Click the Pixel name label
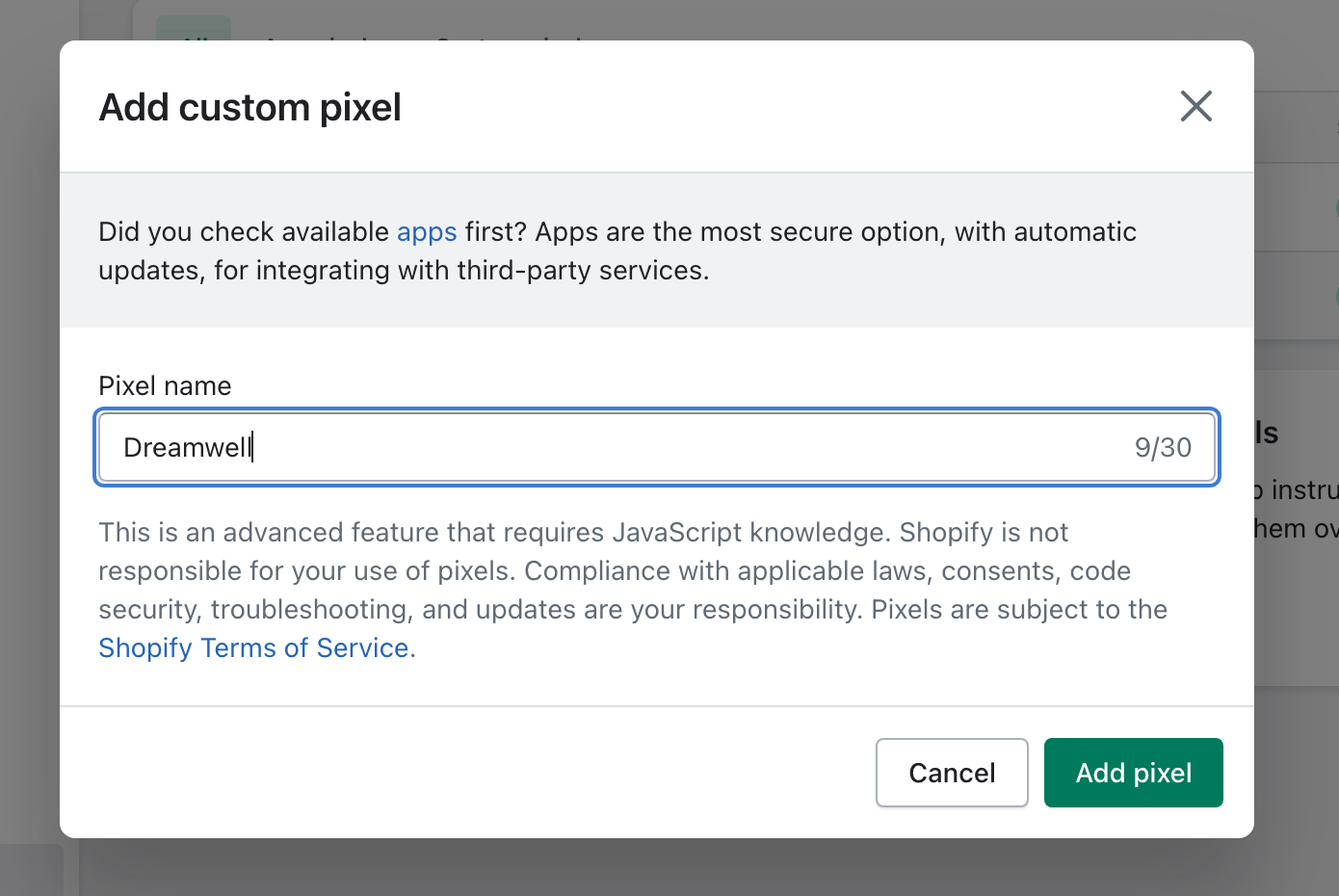The height and width of the screenshot is (896, 1339). 164,384
